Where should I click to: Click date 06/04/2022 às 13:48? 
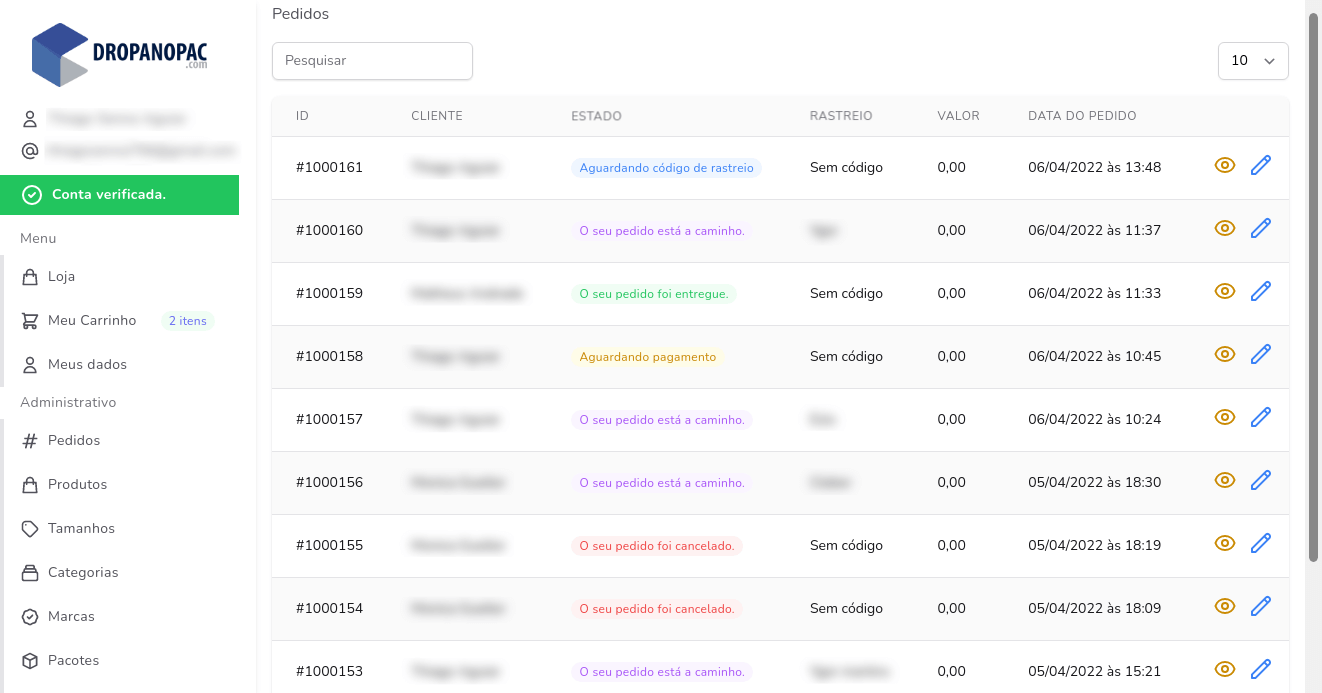1094,167
